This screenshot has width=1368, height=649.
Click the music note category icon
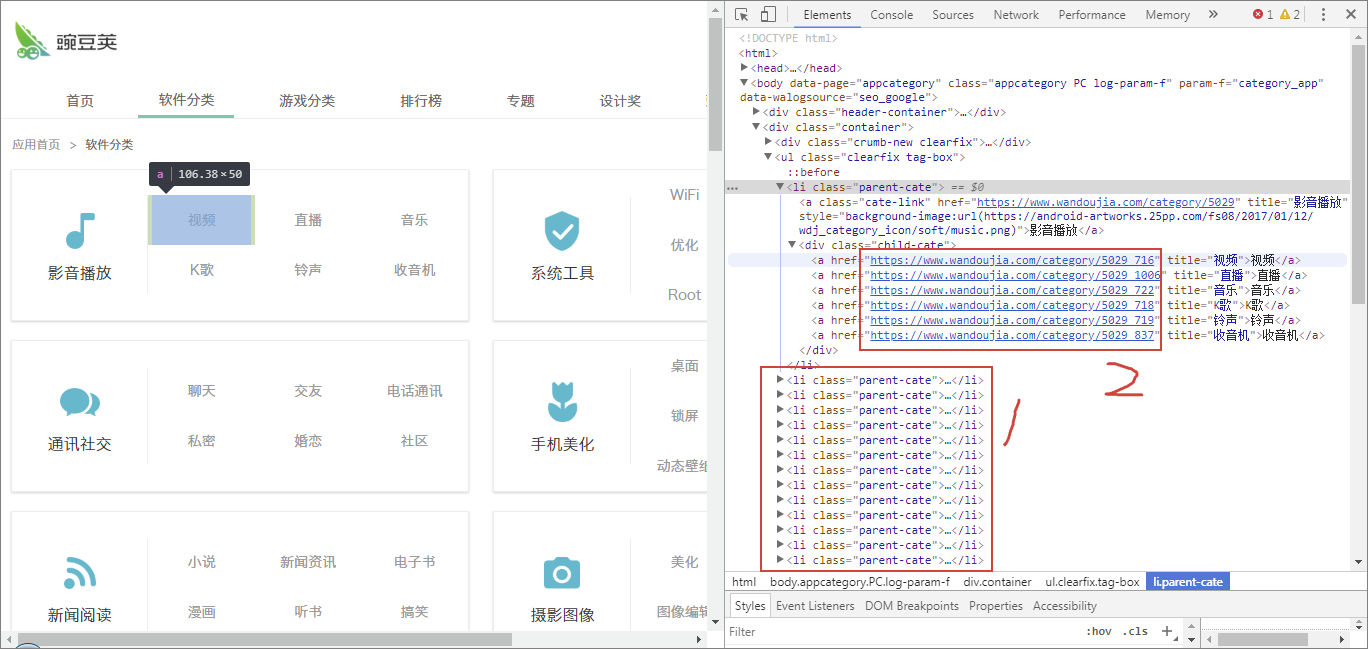tap(79, 231)
